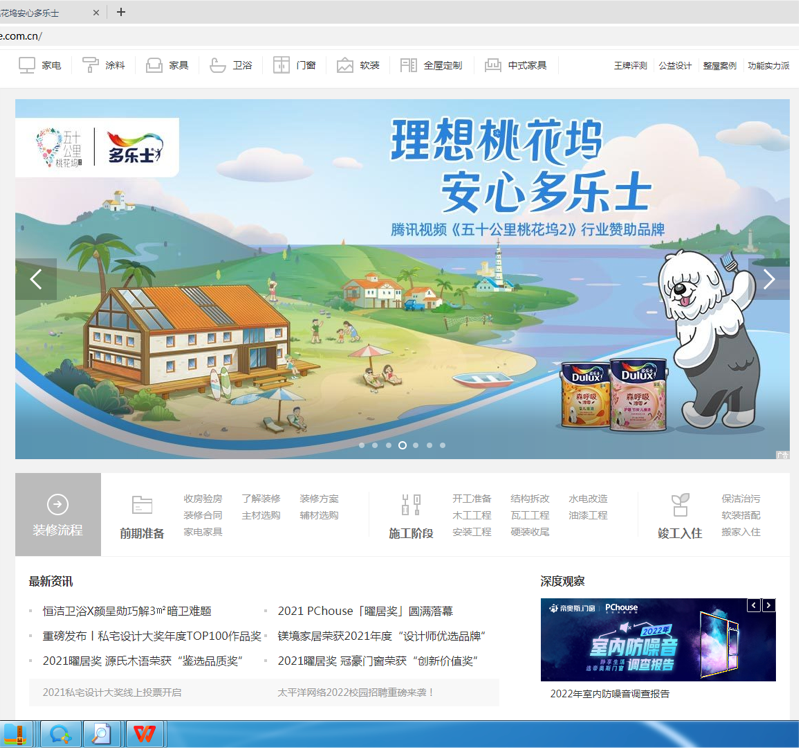The image size is (799, 748).
Task: Open 收房验房 link
Action: 203,499
